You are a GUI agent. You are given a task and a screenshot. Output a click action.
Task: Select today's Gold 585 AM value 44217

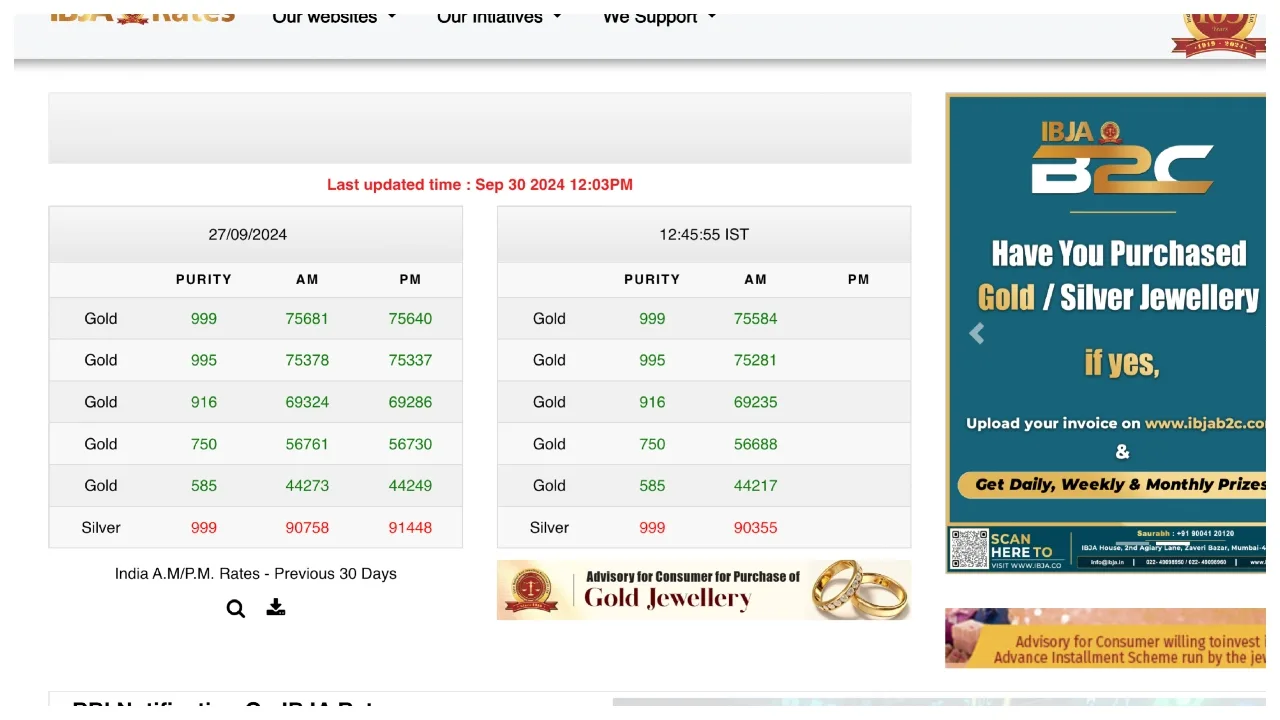tap(755, 486)
